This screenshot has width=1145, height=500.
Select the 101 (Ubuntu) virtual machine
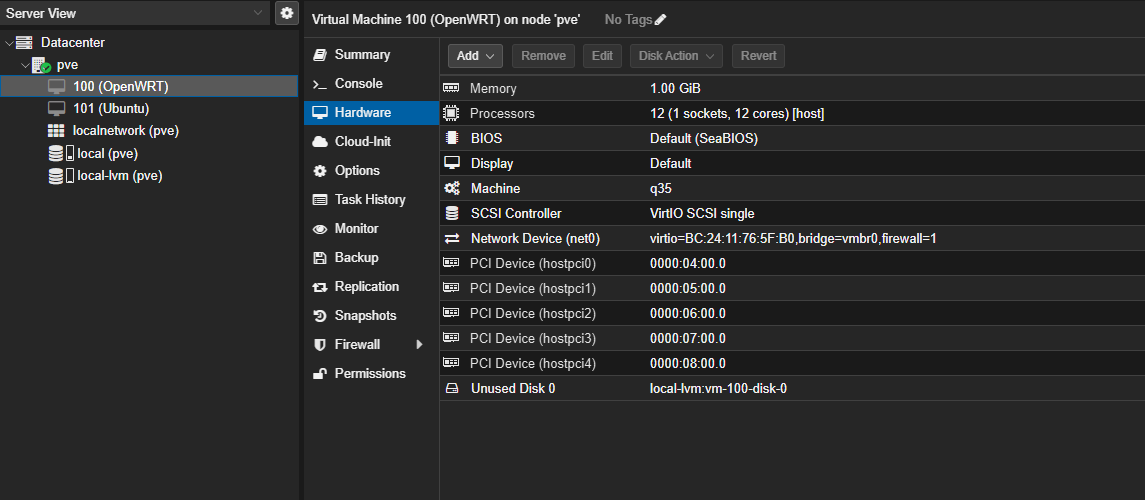click(x=110, y=109)
